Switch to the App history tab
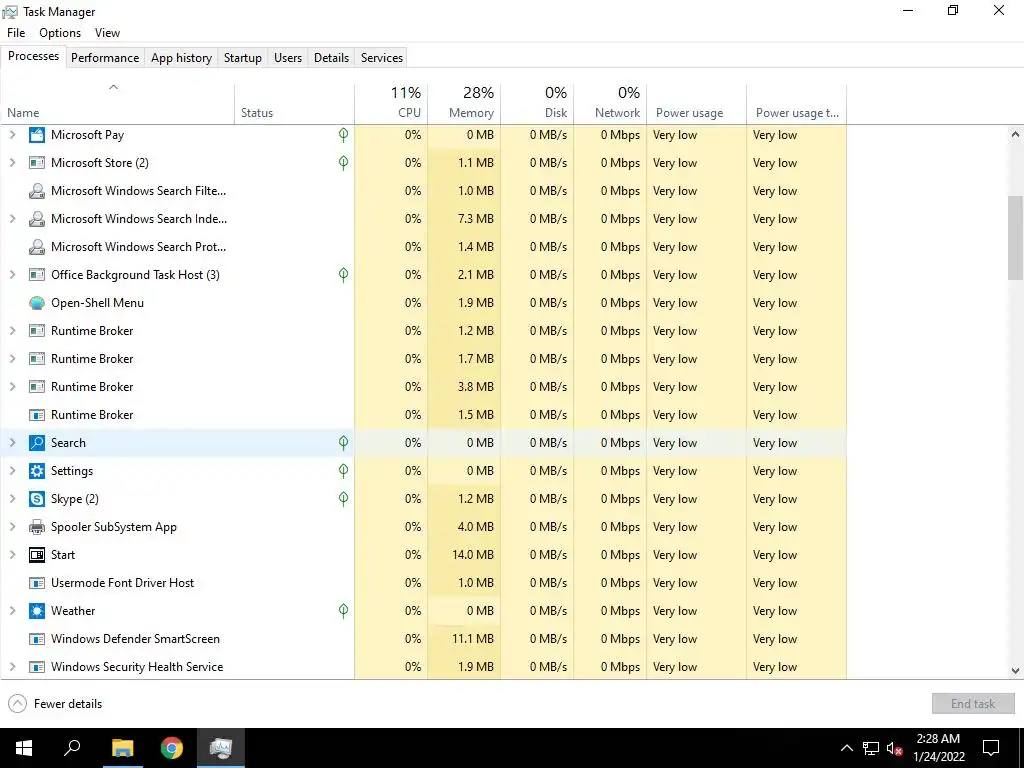Viewport: 1024px width, 768px height. [182, 57]
